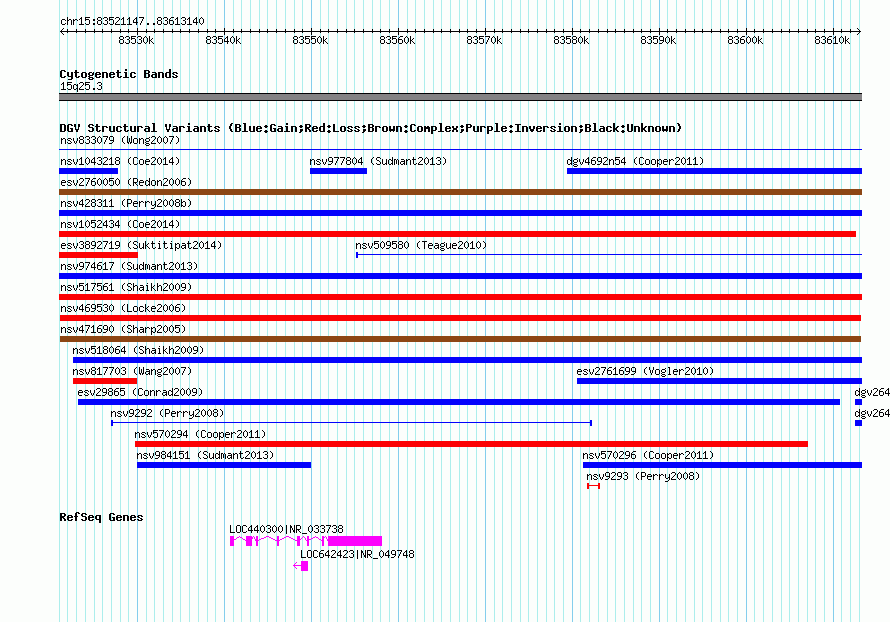Click LOC440300 large magenta exon block
This screenshot has height=622, width=890.
coord(355,541)
